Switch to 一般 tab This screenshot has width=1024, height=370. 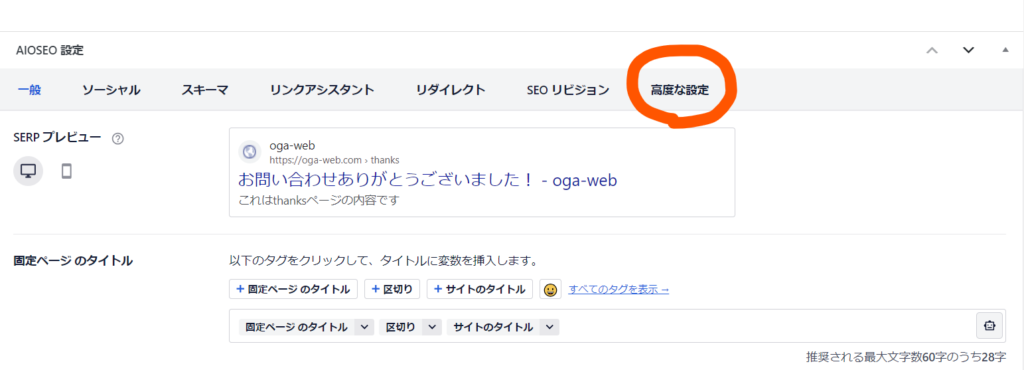[29, 90]
